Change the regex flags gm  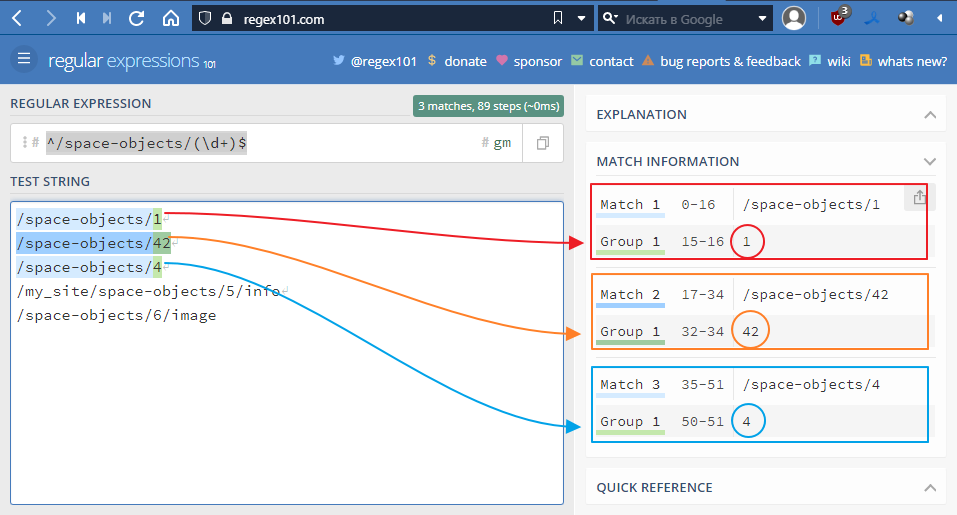coord(501,143)
